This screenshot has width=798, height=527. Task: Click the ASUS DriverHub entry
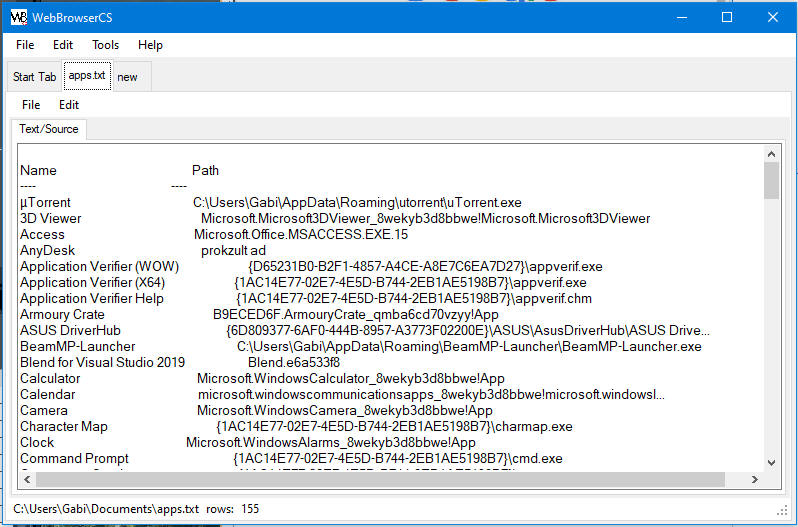[70, 331]
